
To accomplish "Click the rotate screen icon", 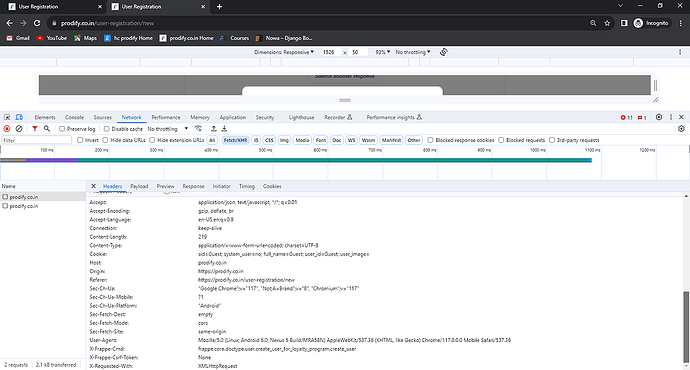I will pos(444,52).
